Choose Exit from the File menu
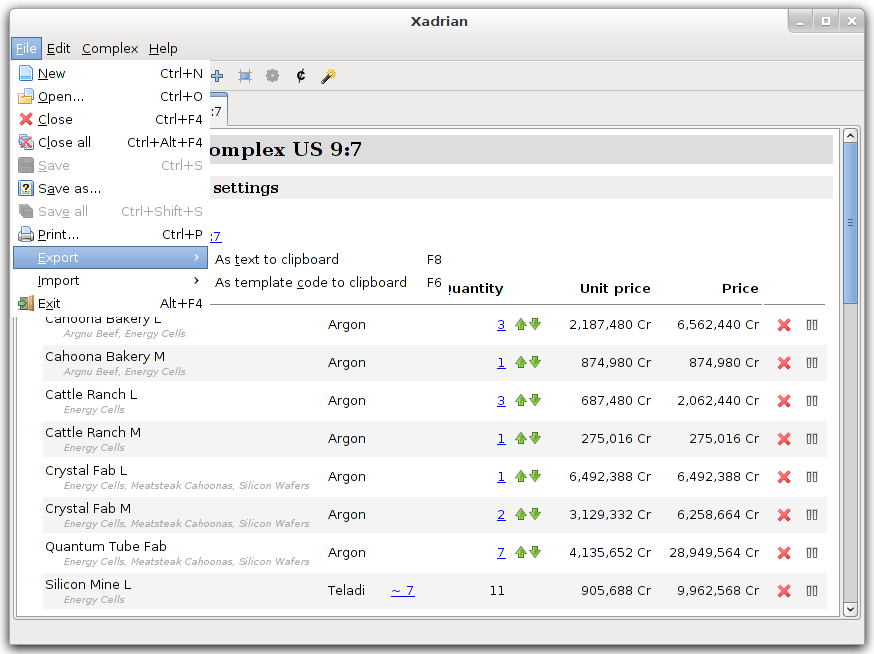 (110, 303)
